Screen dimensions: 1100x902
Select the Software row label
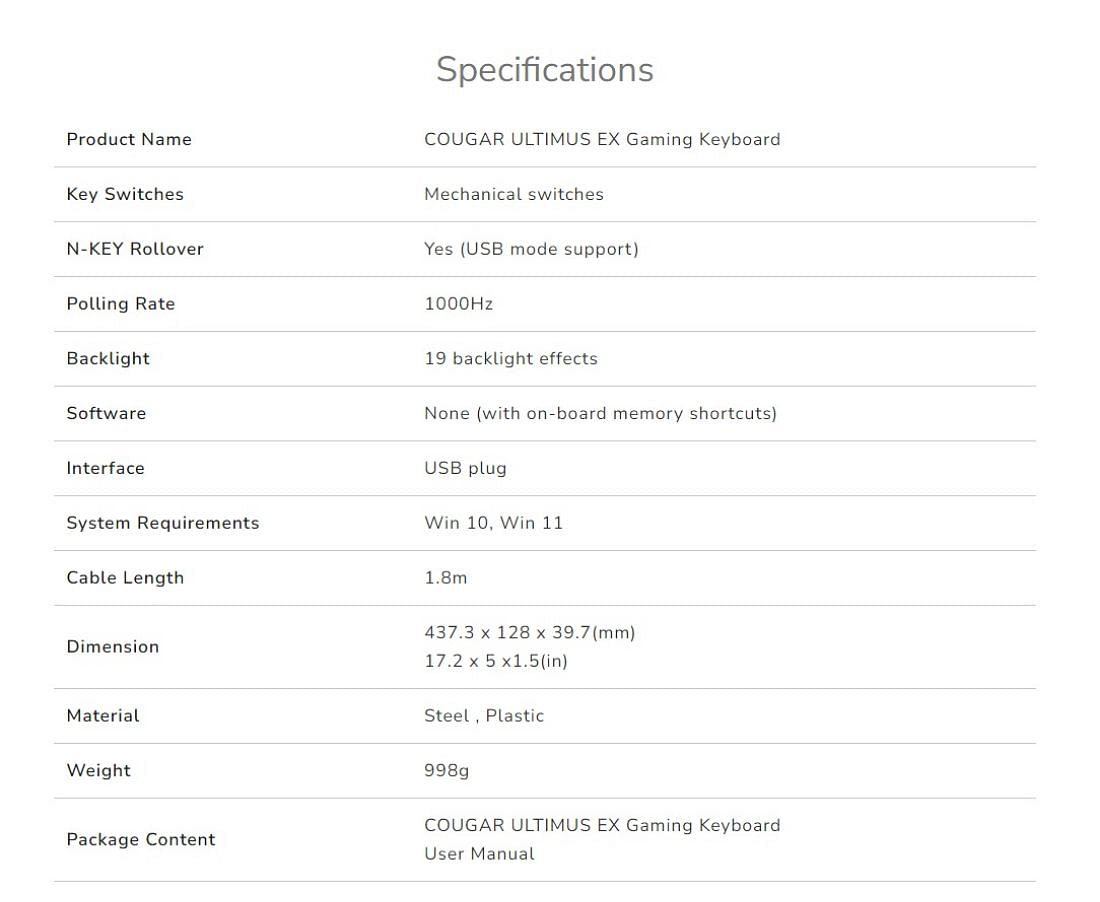(106, 413)
